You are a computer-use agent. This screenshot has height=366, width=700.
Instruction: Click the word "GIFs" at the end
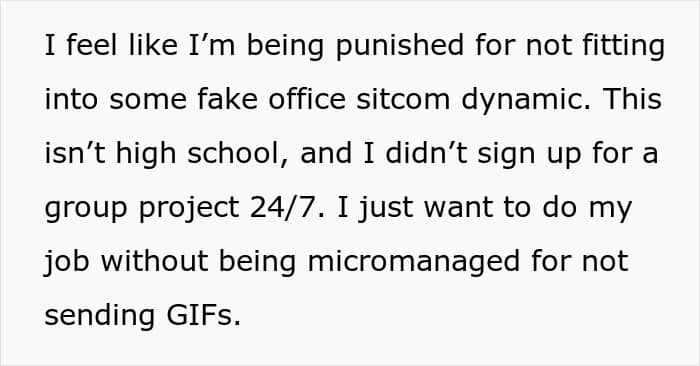point(203,315)
